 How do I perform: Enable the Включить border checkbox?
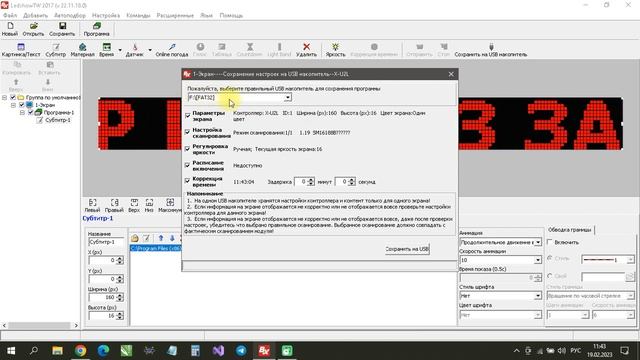pos(550,242)
